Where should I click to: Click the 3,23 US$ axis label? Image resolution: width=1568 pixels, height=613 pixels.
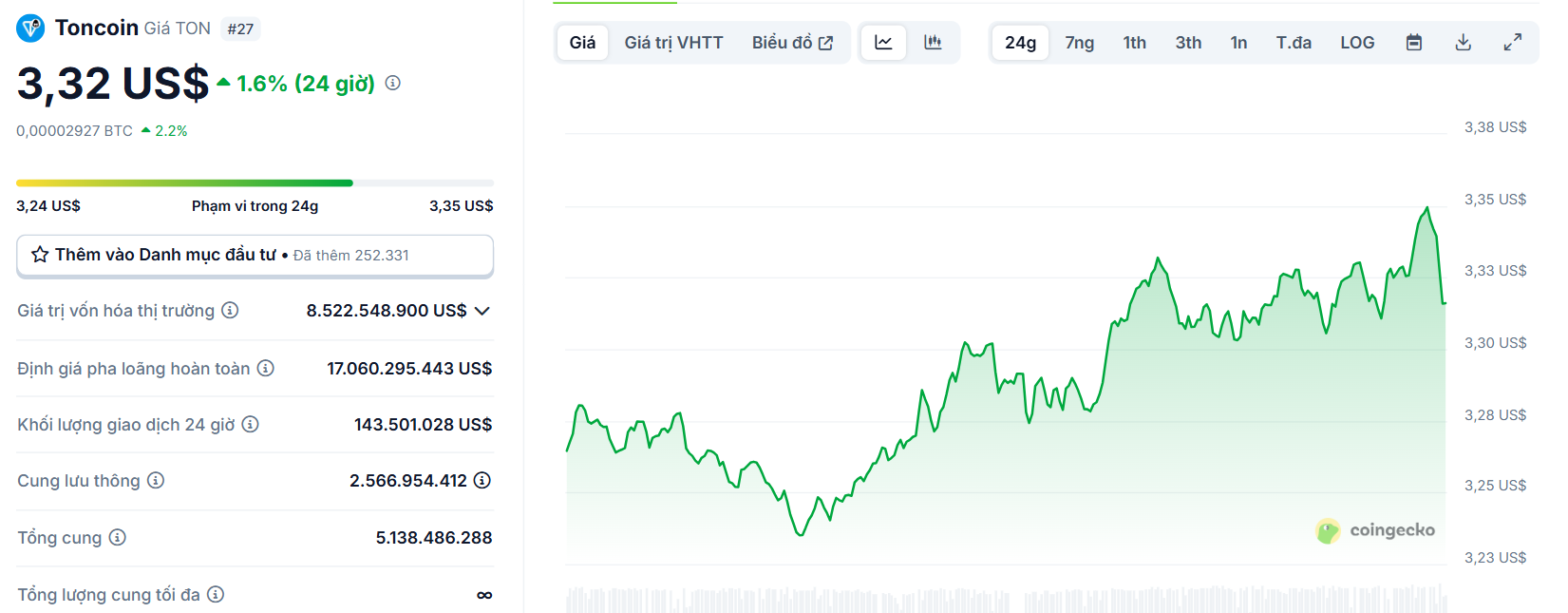(1495, 558)
